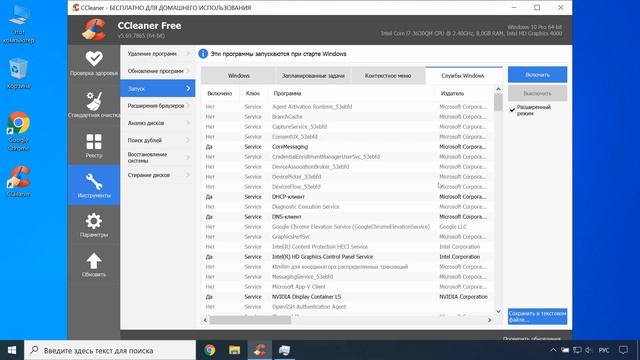Click the vertical scrollbar thumb
This screenshot has width=640, height=360.
(498, 102)
